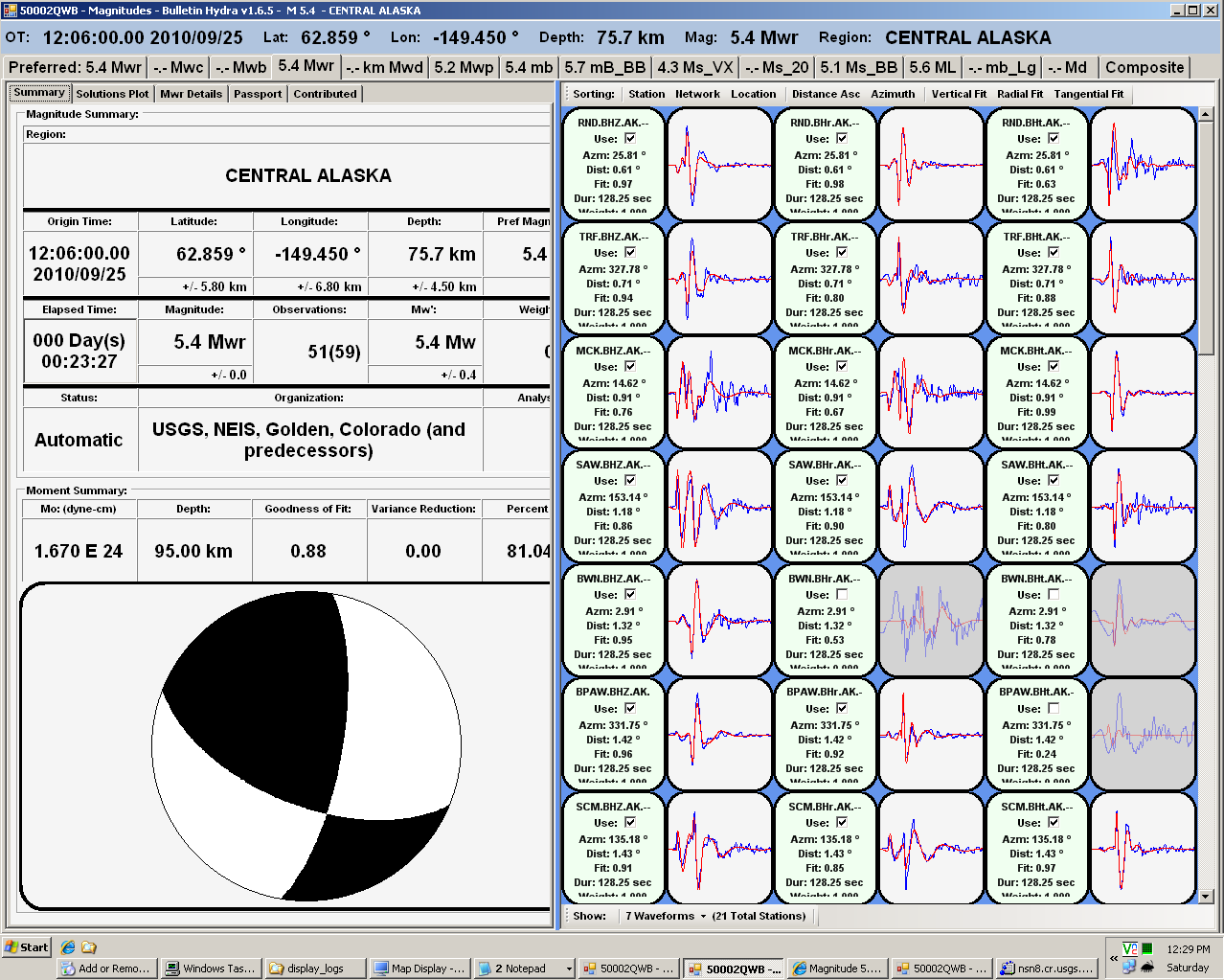Open the Passport tab
Image resolution: width=1224 pixels, height=980 pixels.
click(x=258, y=94)
